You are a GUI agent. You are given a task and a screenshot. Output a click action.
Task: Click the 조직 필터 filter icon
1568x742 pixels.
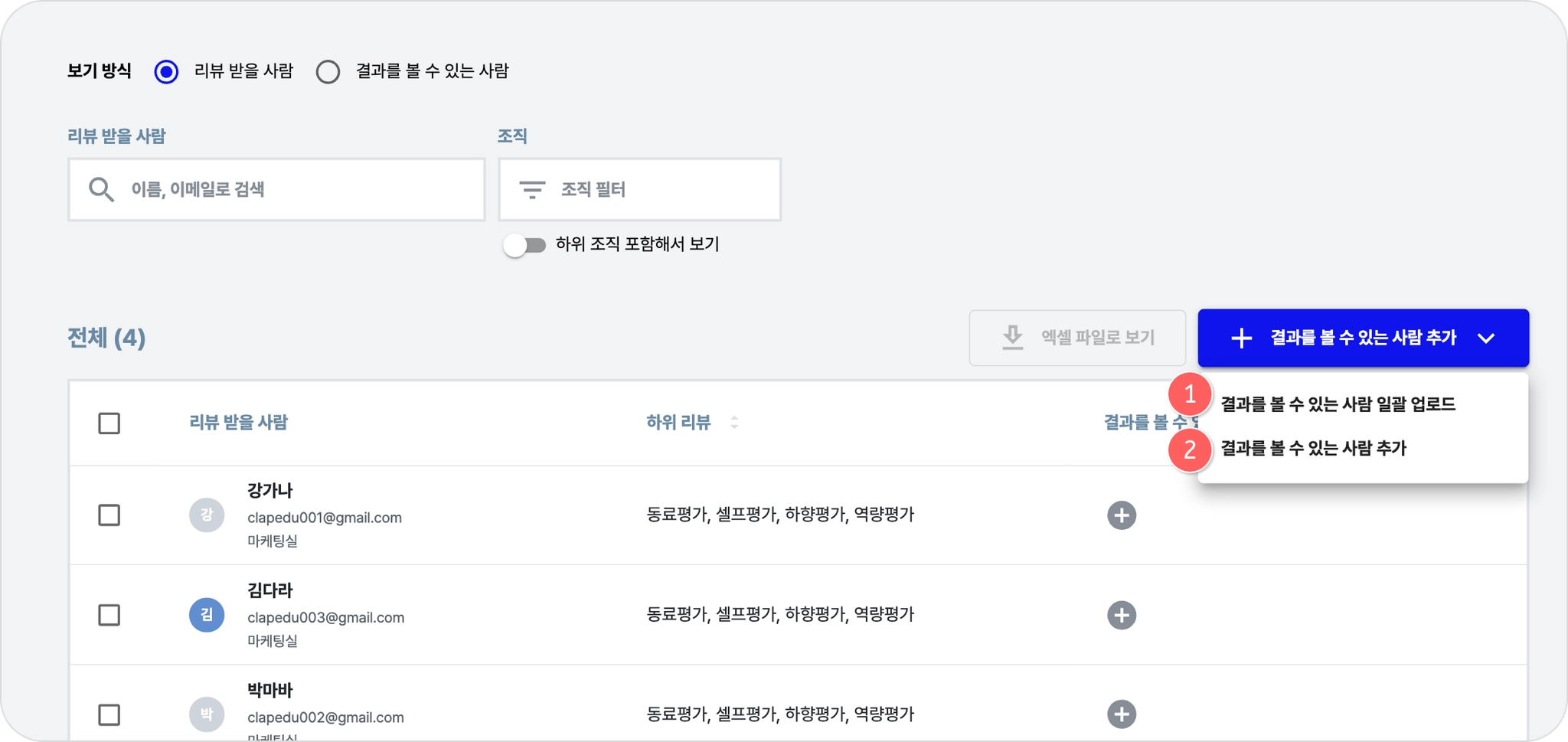pyautogui.click(x=532, y=189)
